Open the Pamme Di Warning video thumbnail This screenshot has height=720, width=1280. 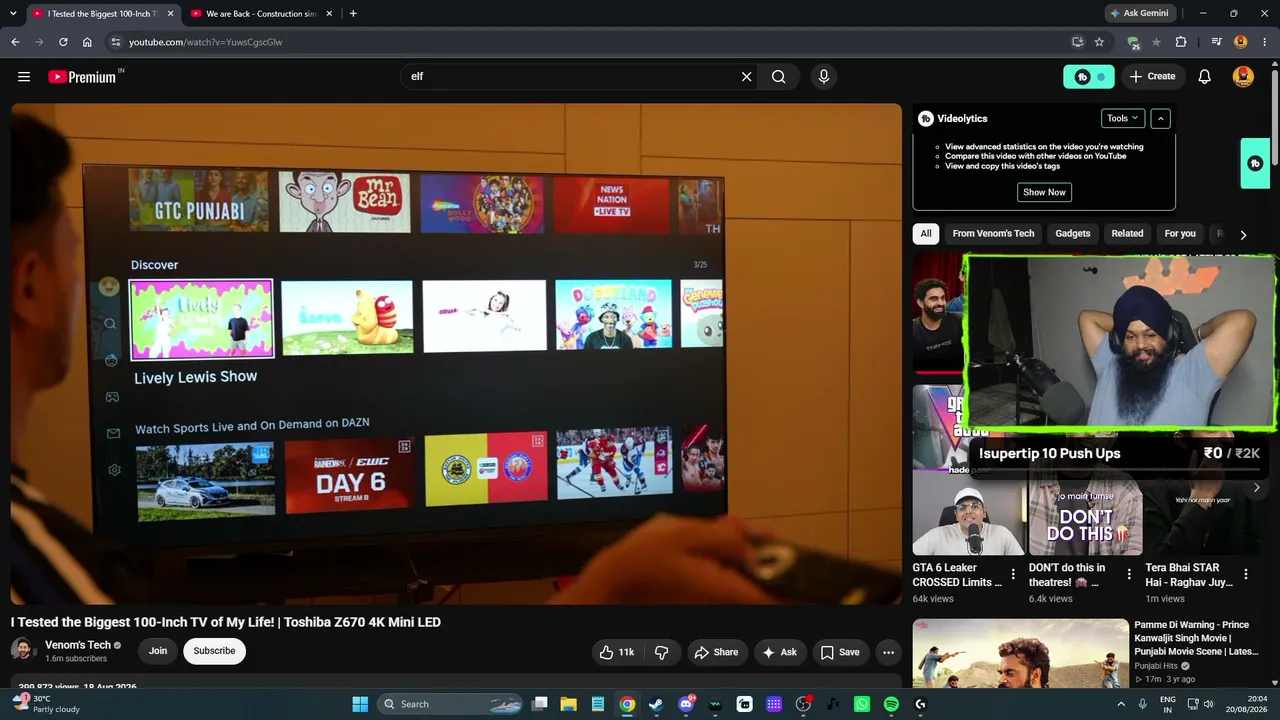tap(1020, 654)
